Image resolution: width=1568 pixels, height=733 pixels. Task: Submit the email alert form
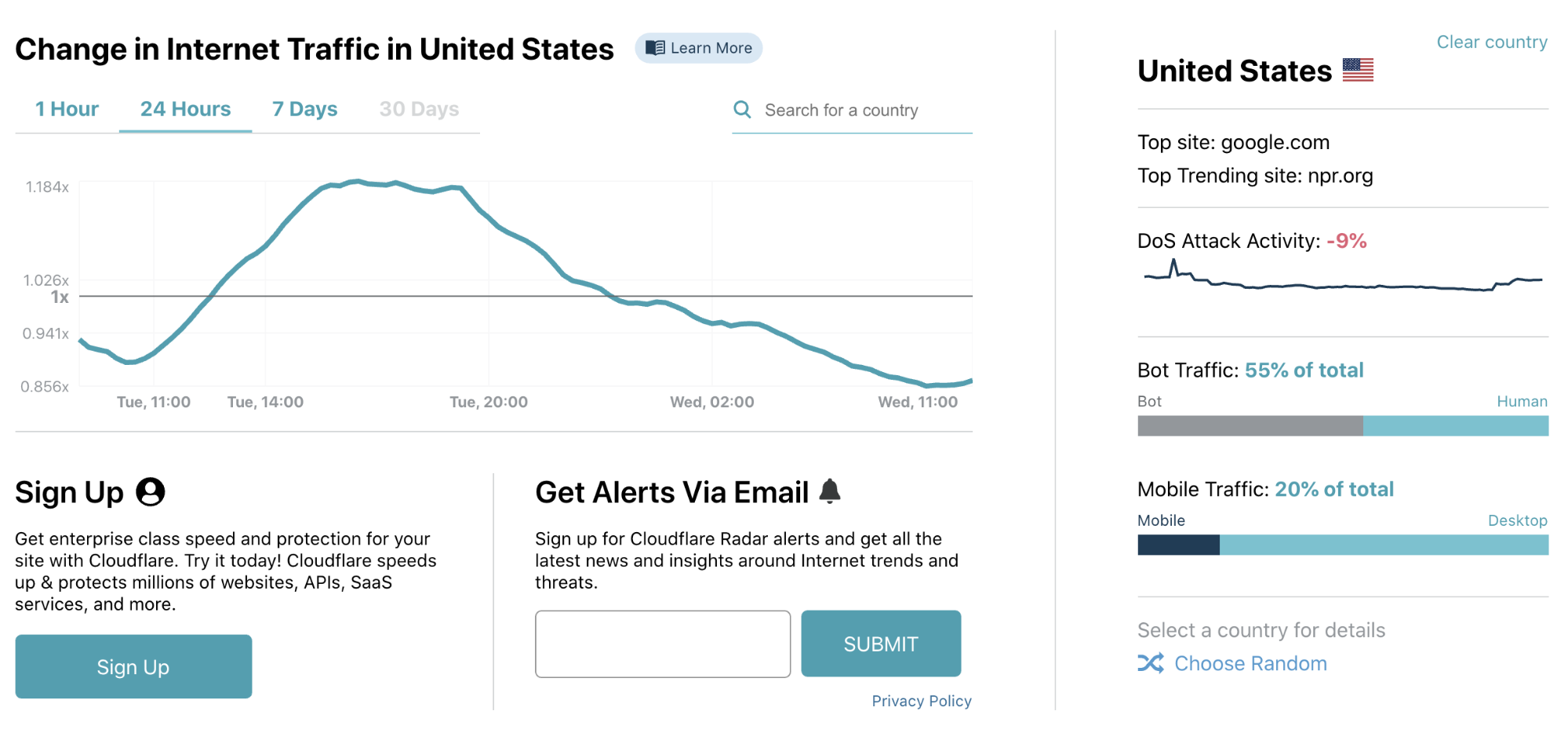881,644
